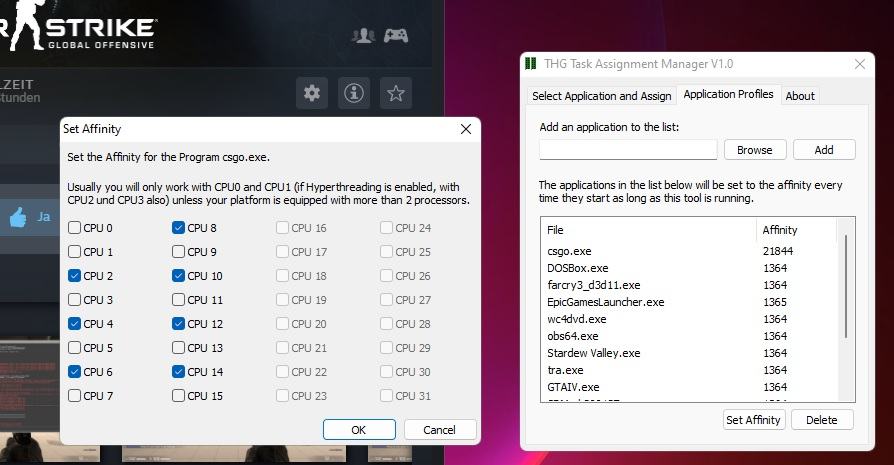Cancel the Set Affinity dialog

440,430
